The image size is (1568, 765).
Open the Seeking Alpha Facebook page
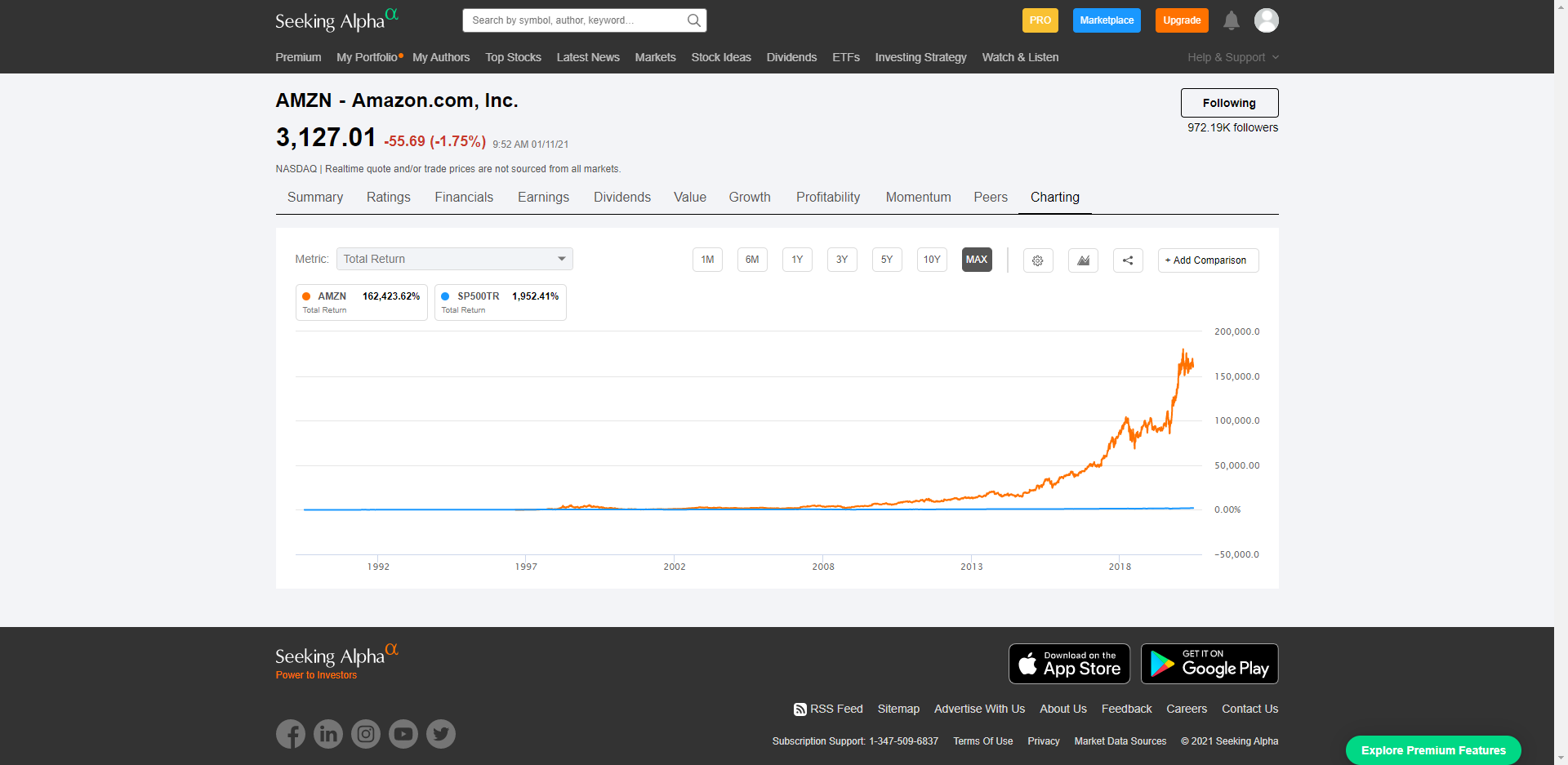291,734
